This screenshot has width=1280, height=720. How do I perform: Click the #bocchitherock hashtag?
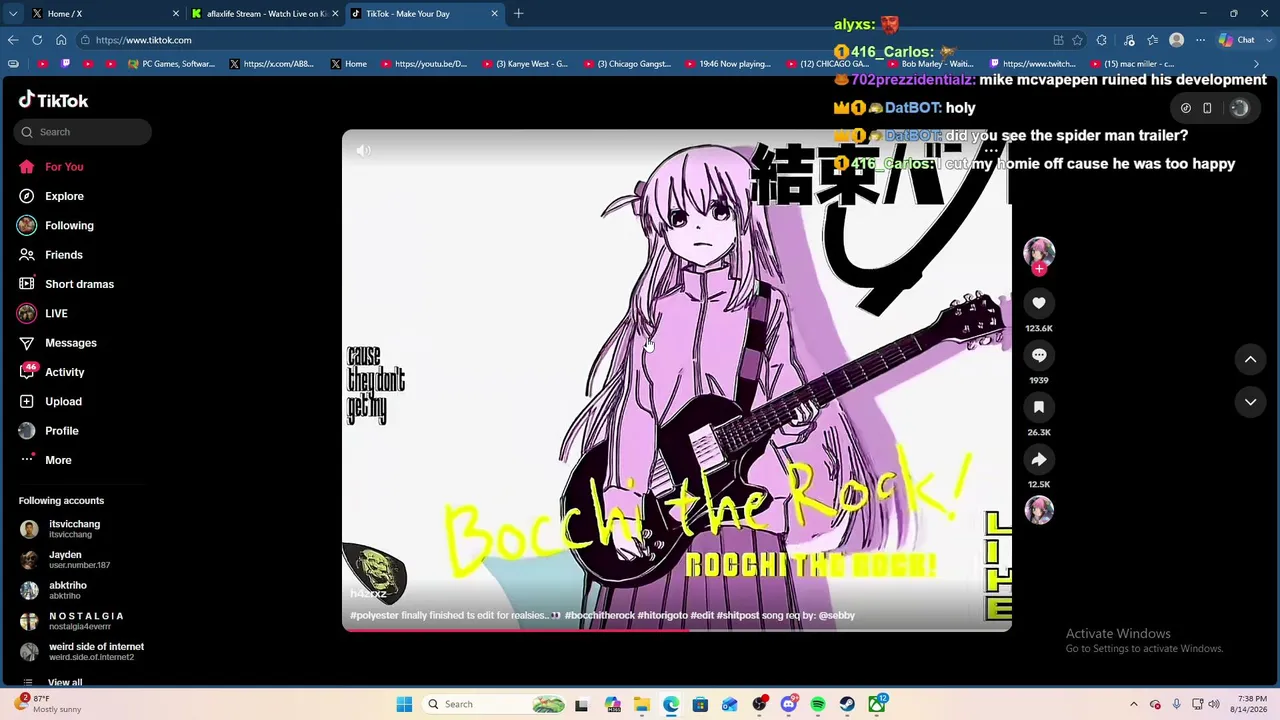600,615
